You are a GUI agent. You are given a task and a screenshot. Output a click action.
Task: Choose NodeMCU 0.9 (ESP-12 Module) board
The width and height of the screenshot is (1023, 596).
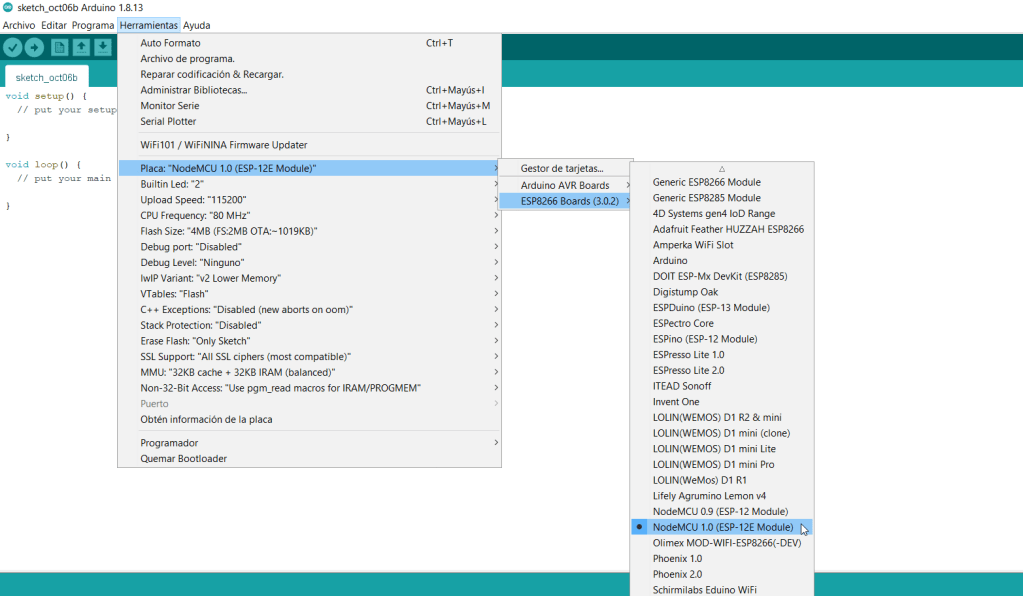pos(720,511)
